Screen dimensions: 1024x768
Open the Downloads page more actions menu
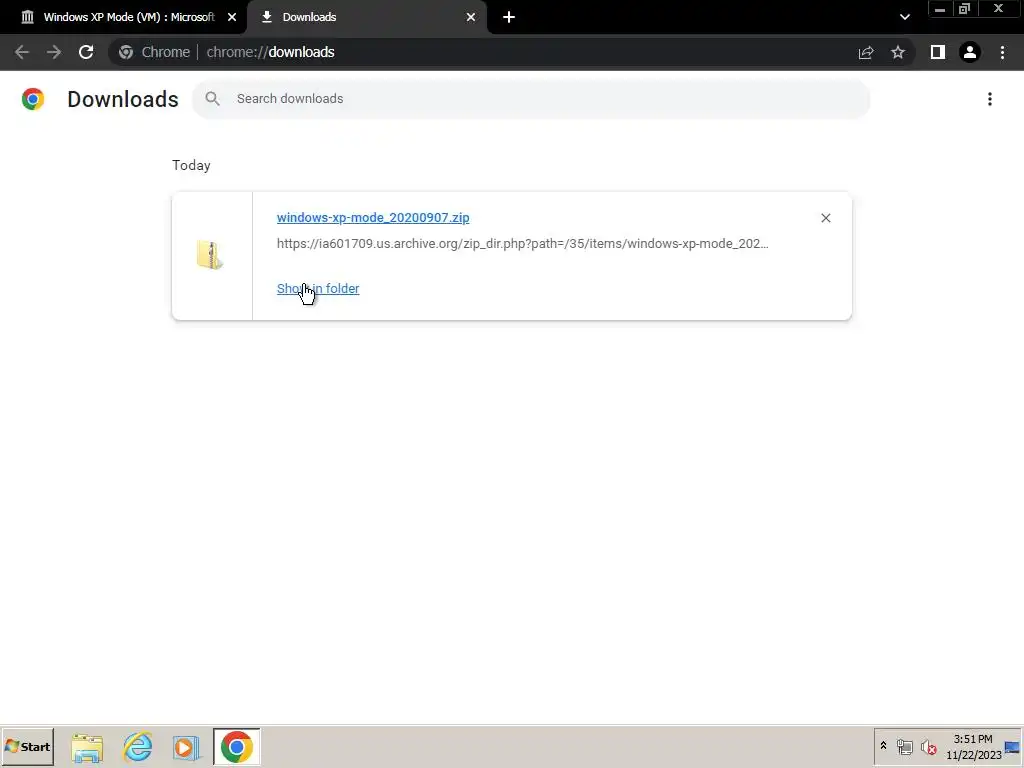coord(990,99)
